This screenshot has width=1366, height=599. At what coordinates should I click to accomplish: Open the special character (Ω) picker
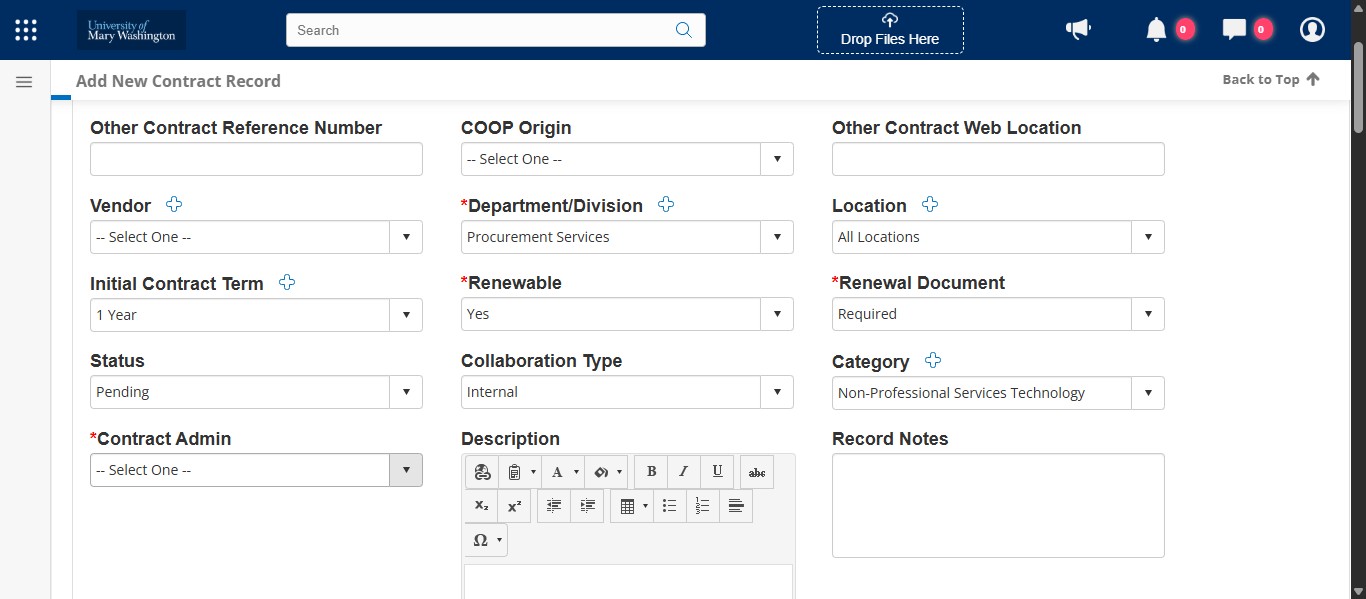(481, 540)
